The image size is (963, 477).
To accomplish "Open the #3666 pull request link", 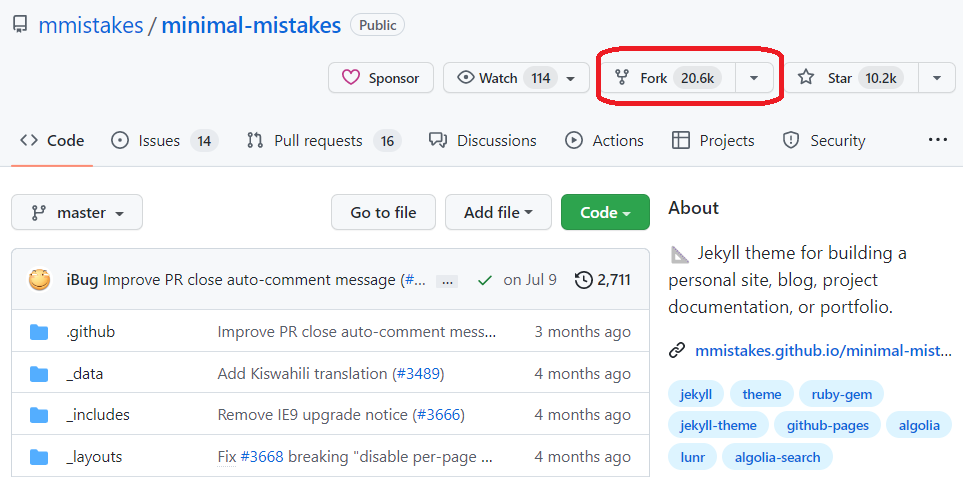I will coord(439,415).
